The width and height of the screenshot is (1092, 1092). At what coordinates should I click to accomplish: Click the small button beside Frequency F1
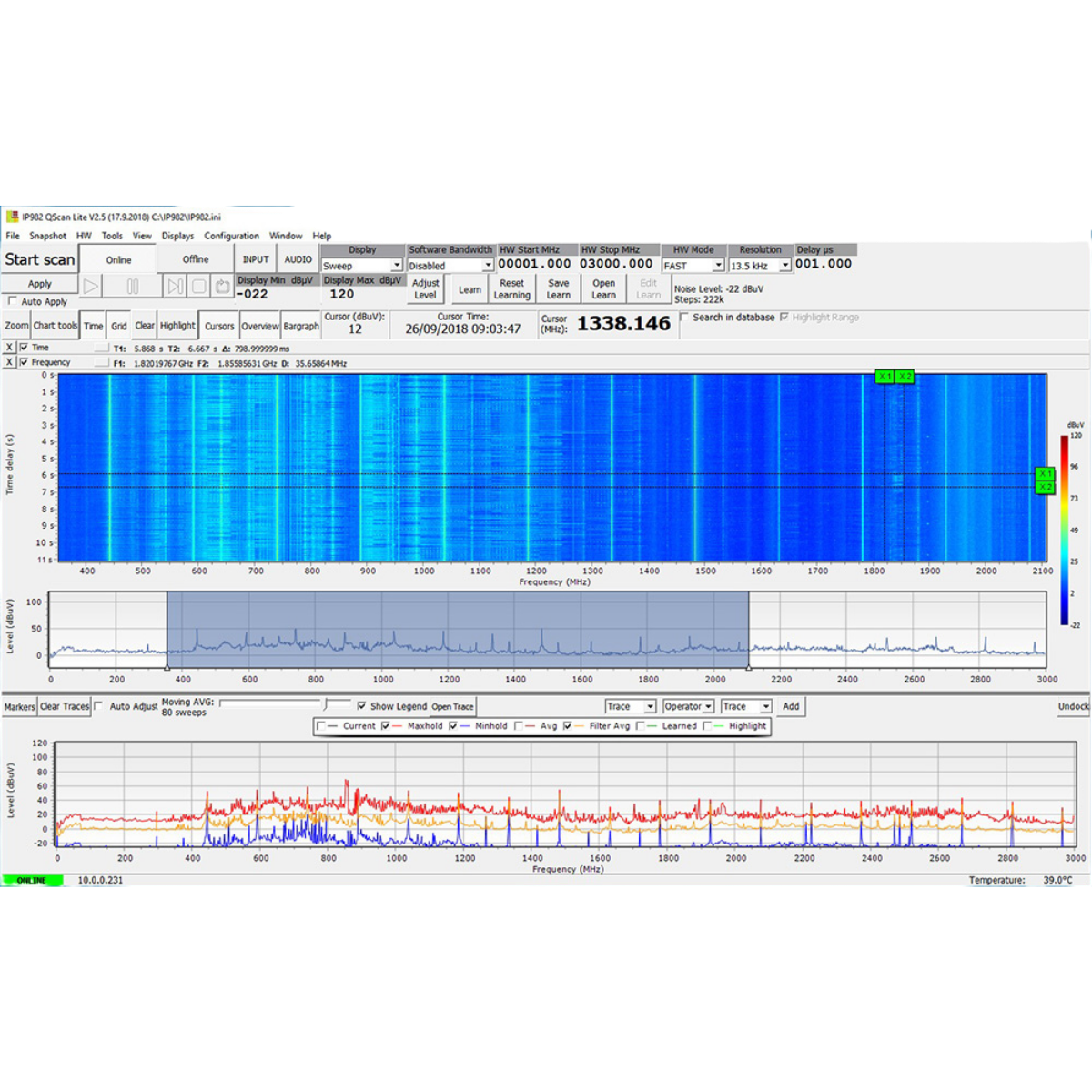tap(101, 362)
